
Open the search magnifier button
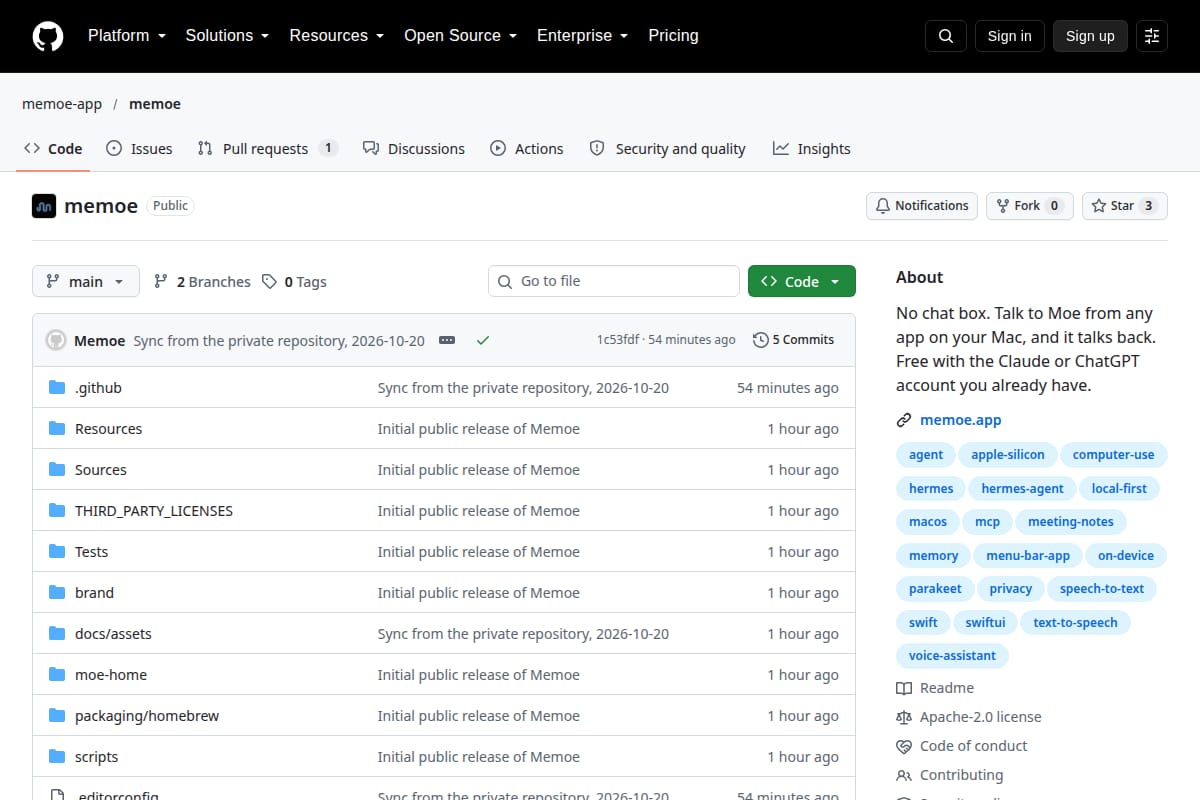946,36
